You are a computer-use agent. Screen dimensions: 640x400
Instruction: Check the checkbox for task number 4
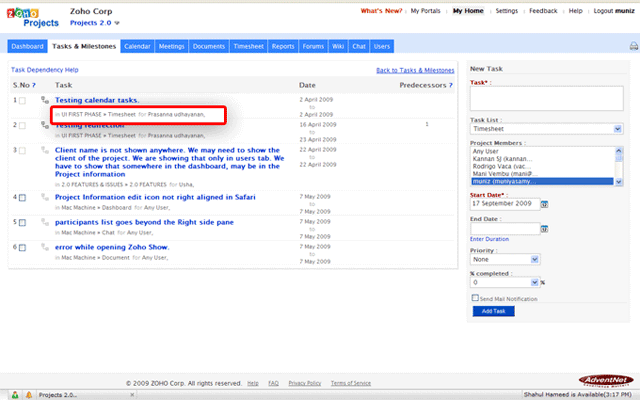pos(22,198)
